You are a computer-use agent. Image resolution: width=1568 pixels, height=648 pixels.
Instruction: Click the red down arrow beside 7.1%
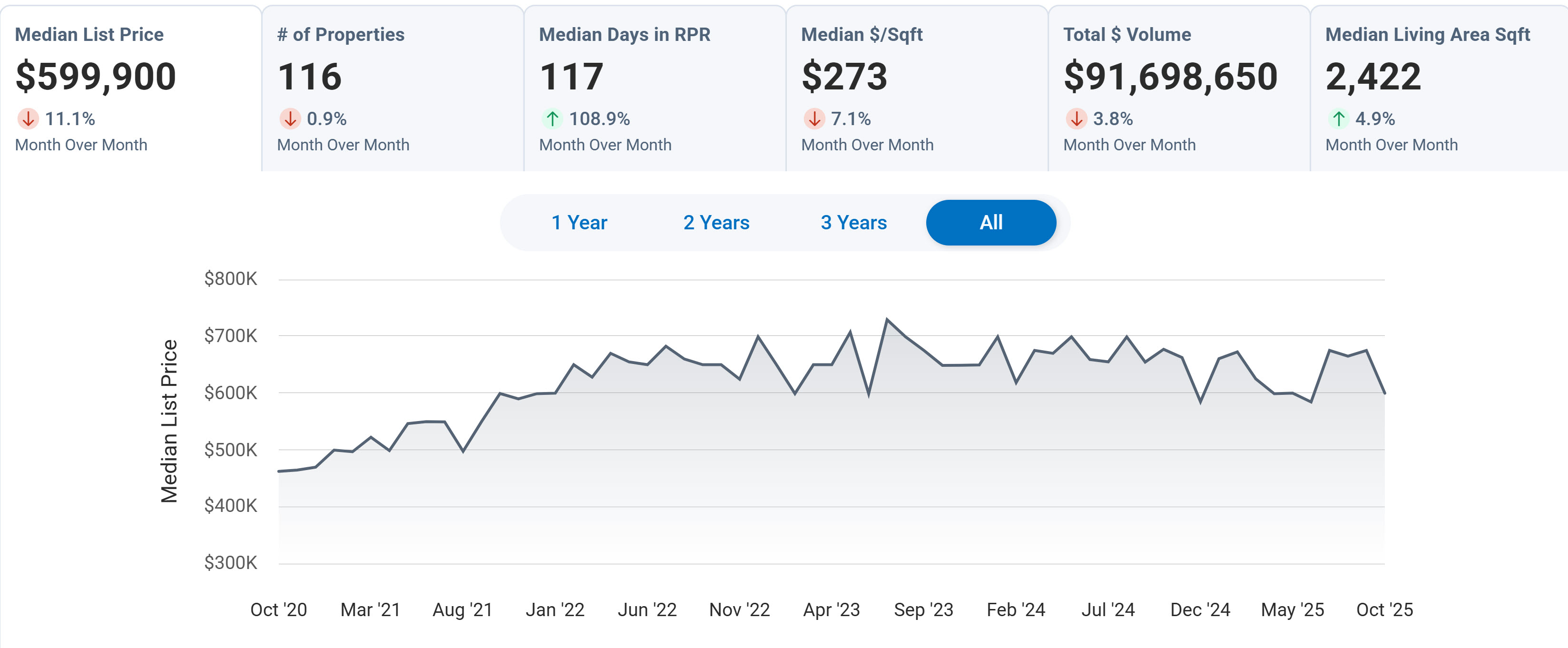[814, 118]
